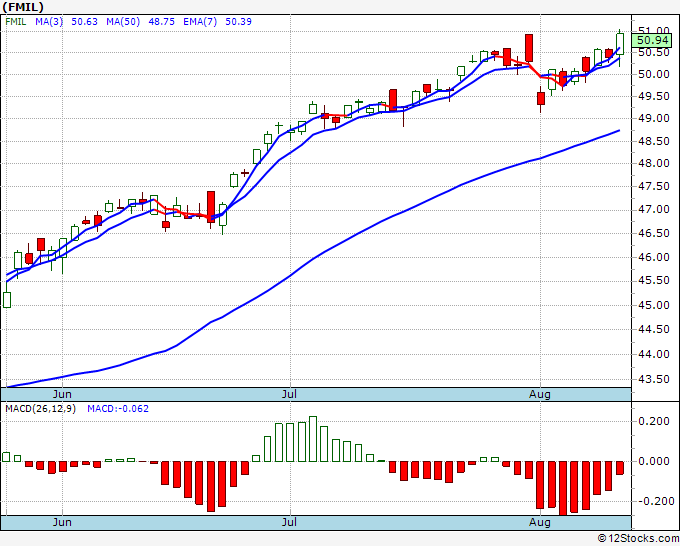Select the FMIL legend label
The height and width of the screenshot is (546, 680).
tap(16, 22)
